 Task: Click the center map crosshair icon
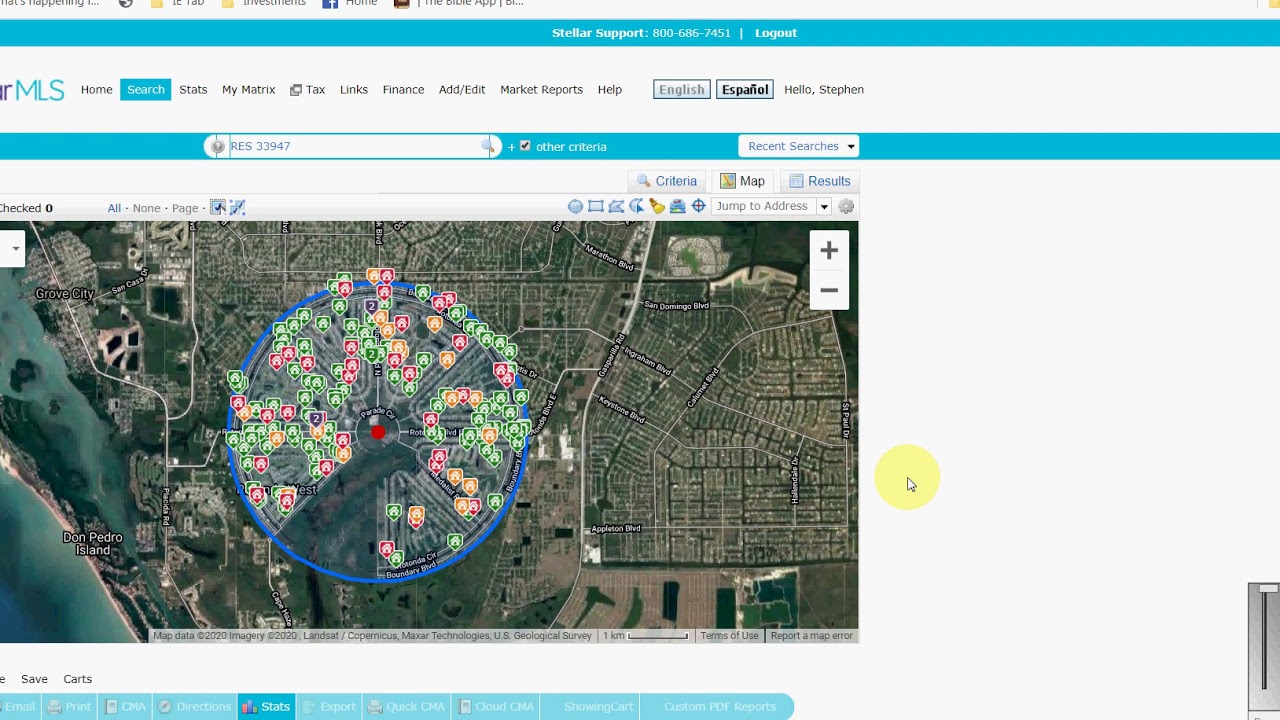pos(698,206)
